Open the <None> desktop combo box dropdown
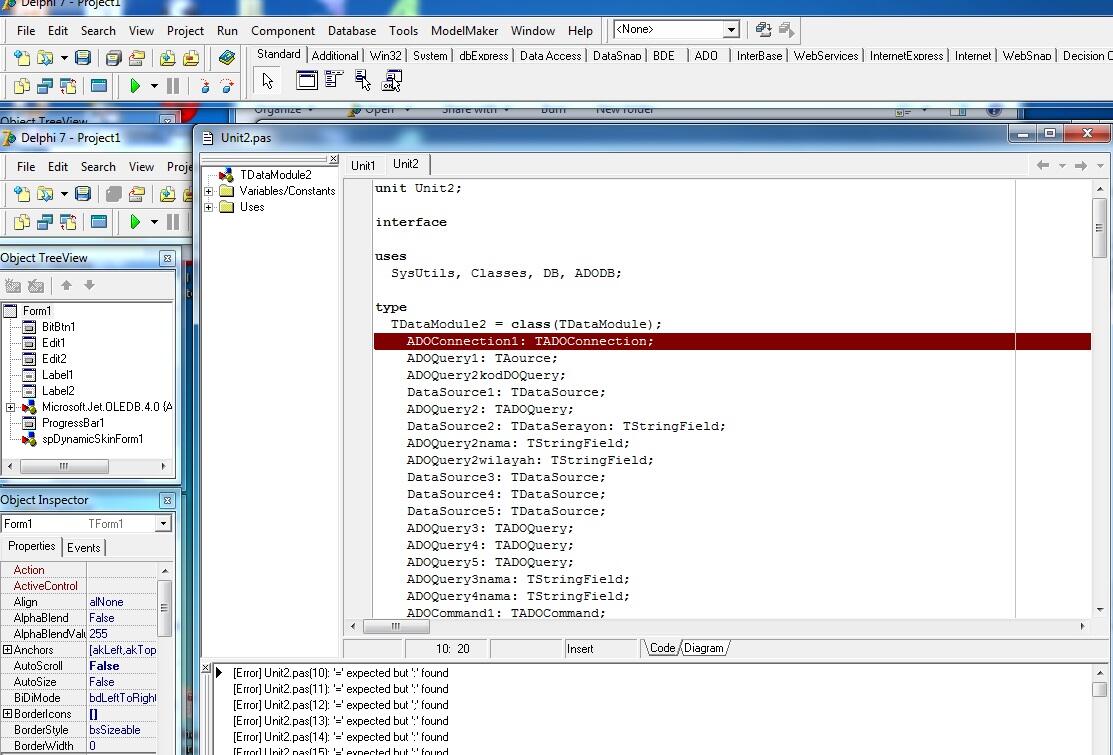The height and width of the screenshot is (755, 1113). (x=731, y=30)
